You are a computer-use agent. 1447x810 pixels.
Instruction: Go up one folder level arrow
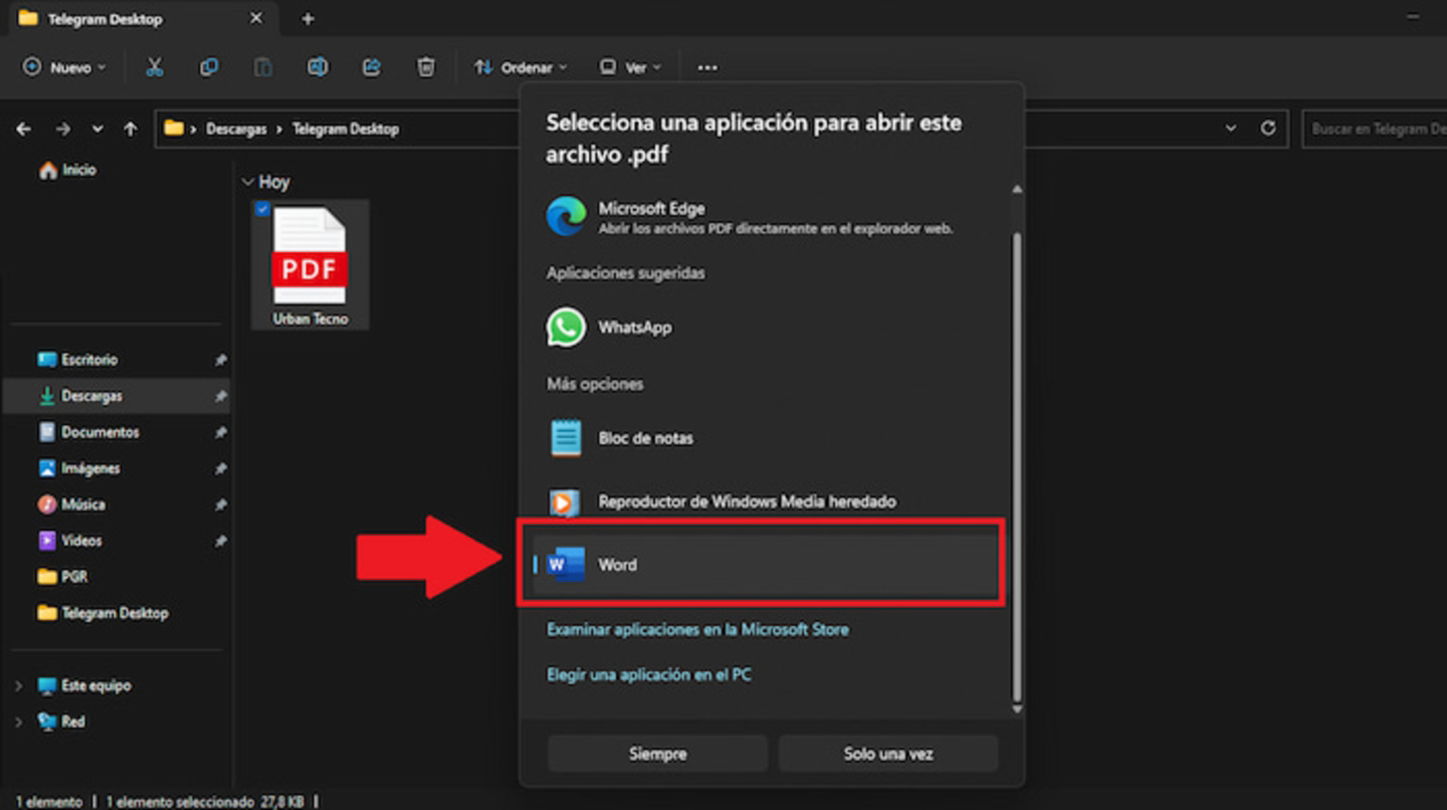tap(130, 129)
